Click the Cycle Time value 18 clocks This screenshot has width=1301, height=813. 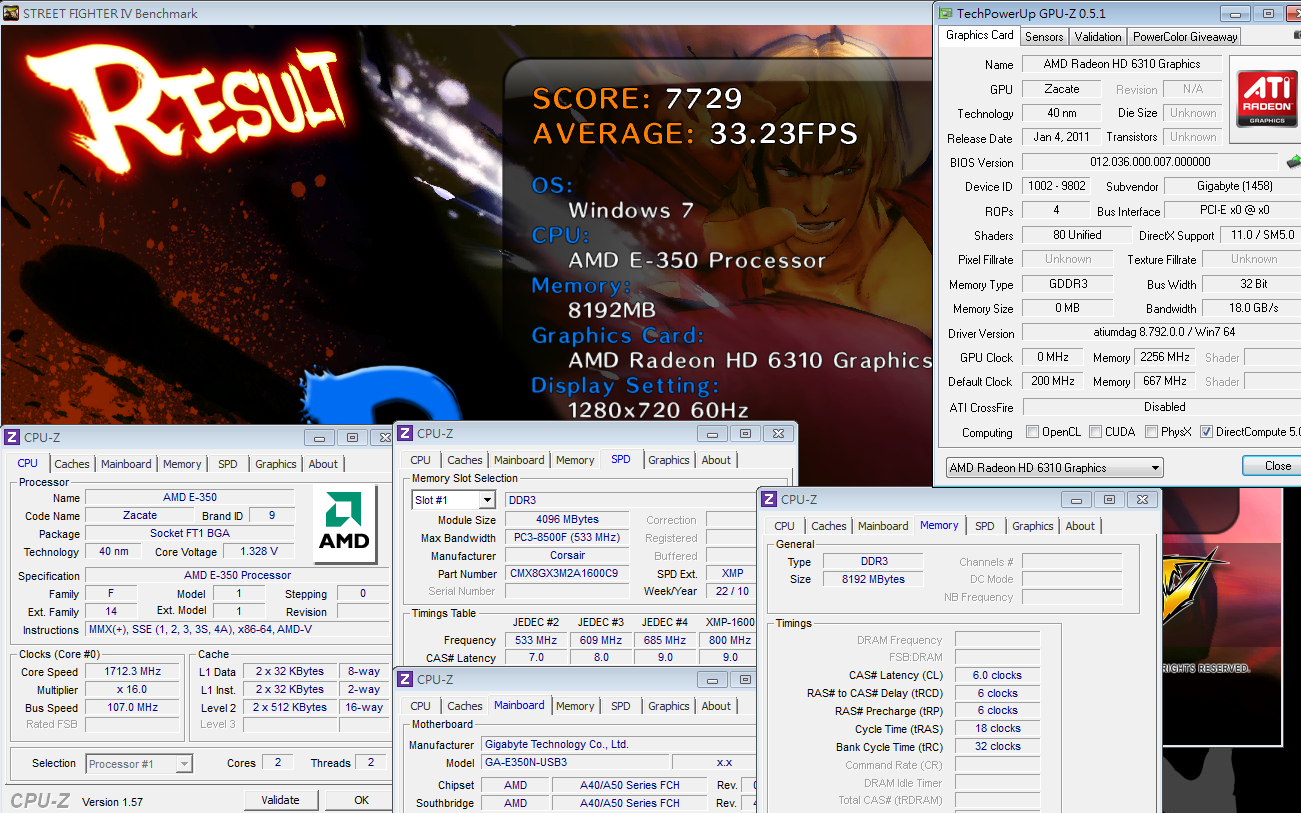point(998,728)
